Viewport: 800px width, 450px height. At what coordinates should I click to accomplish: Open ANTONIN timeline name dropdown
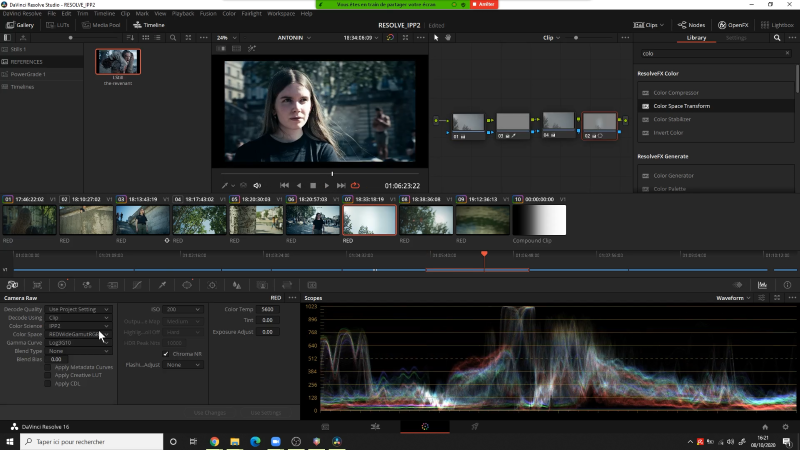[x=294, y=38]
